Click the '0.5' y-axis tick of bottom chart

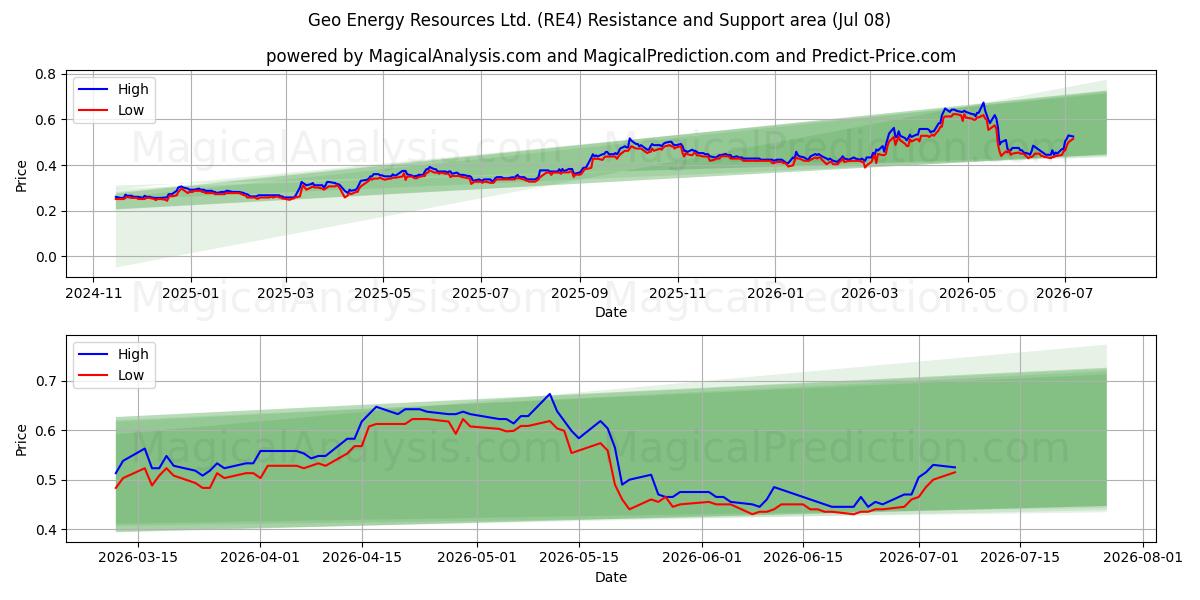(47, 480)
